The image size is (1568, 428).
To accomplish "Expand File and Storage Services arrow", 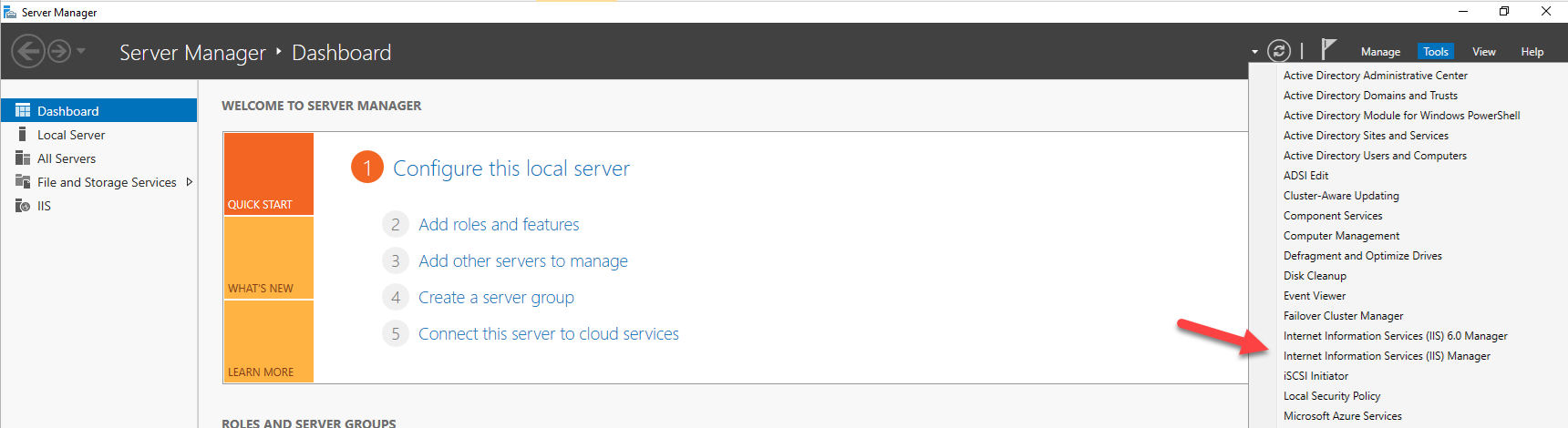I will click(x=189, y=181).
